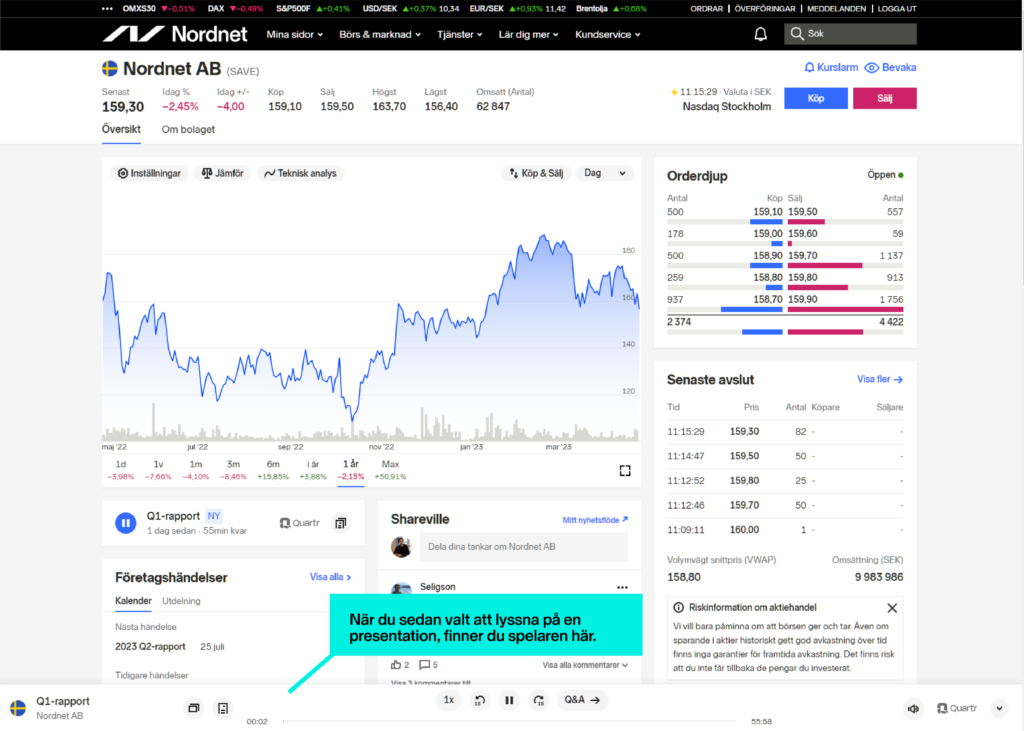Pause playback in the bottom player
1024x731 pixels.
tap(509, 700)
